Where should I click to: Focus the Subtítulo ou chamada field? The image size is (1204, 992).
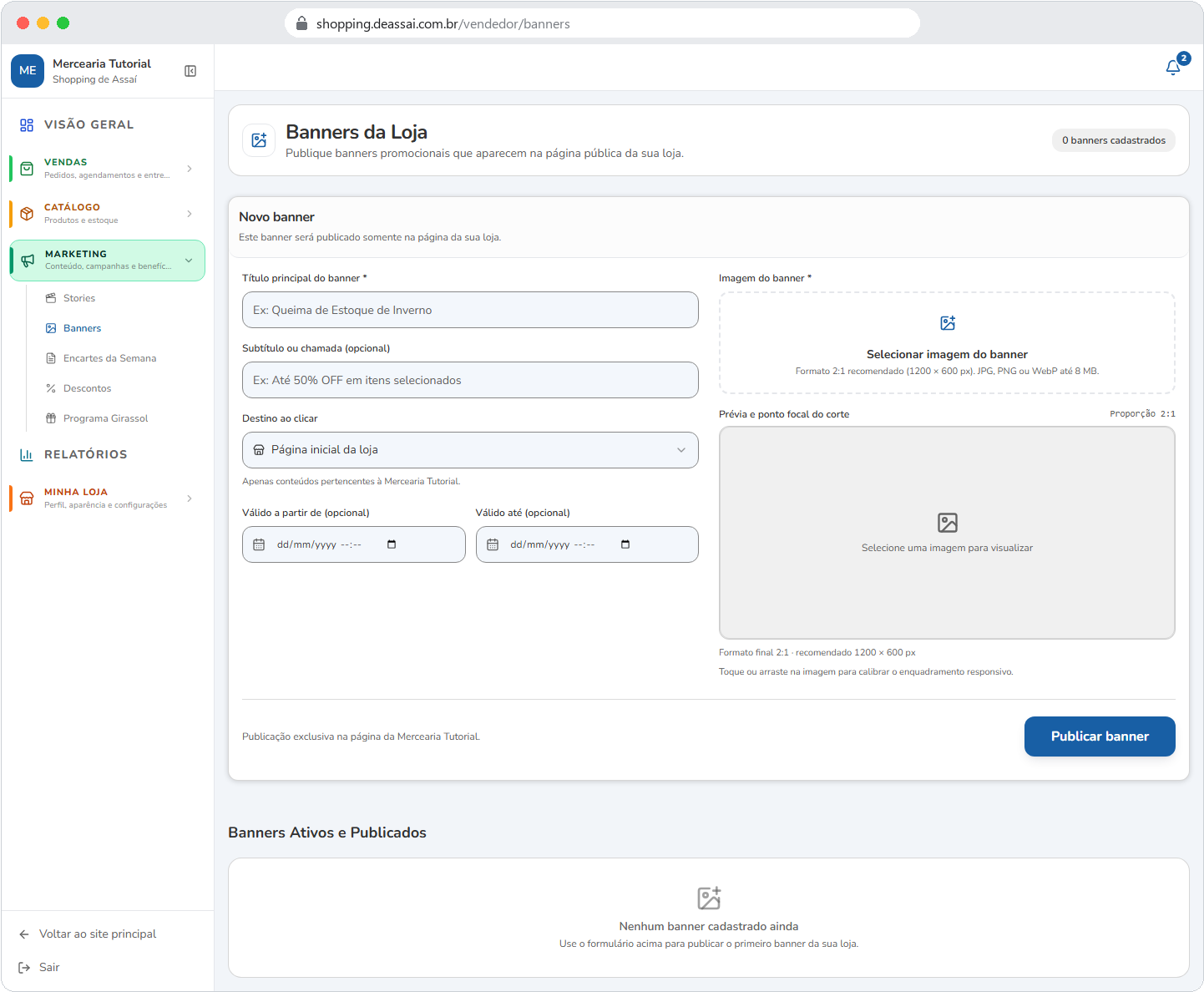click(x=470, y=380)
